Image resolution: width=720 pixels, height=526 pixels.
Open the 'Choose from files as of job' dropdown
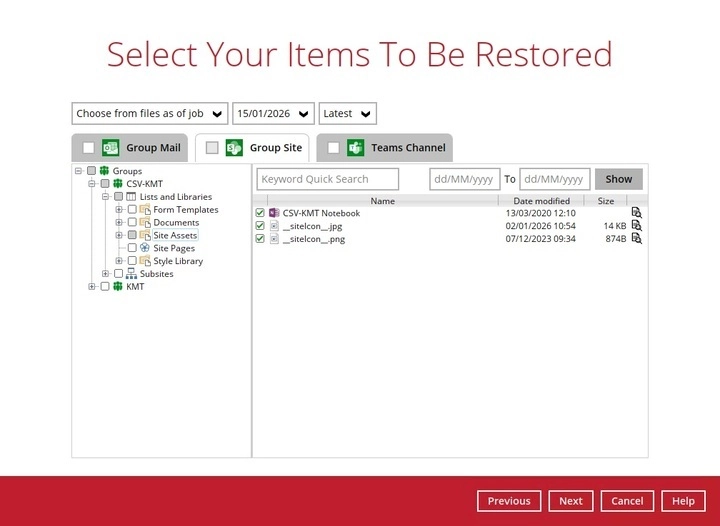(149, 114)
